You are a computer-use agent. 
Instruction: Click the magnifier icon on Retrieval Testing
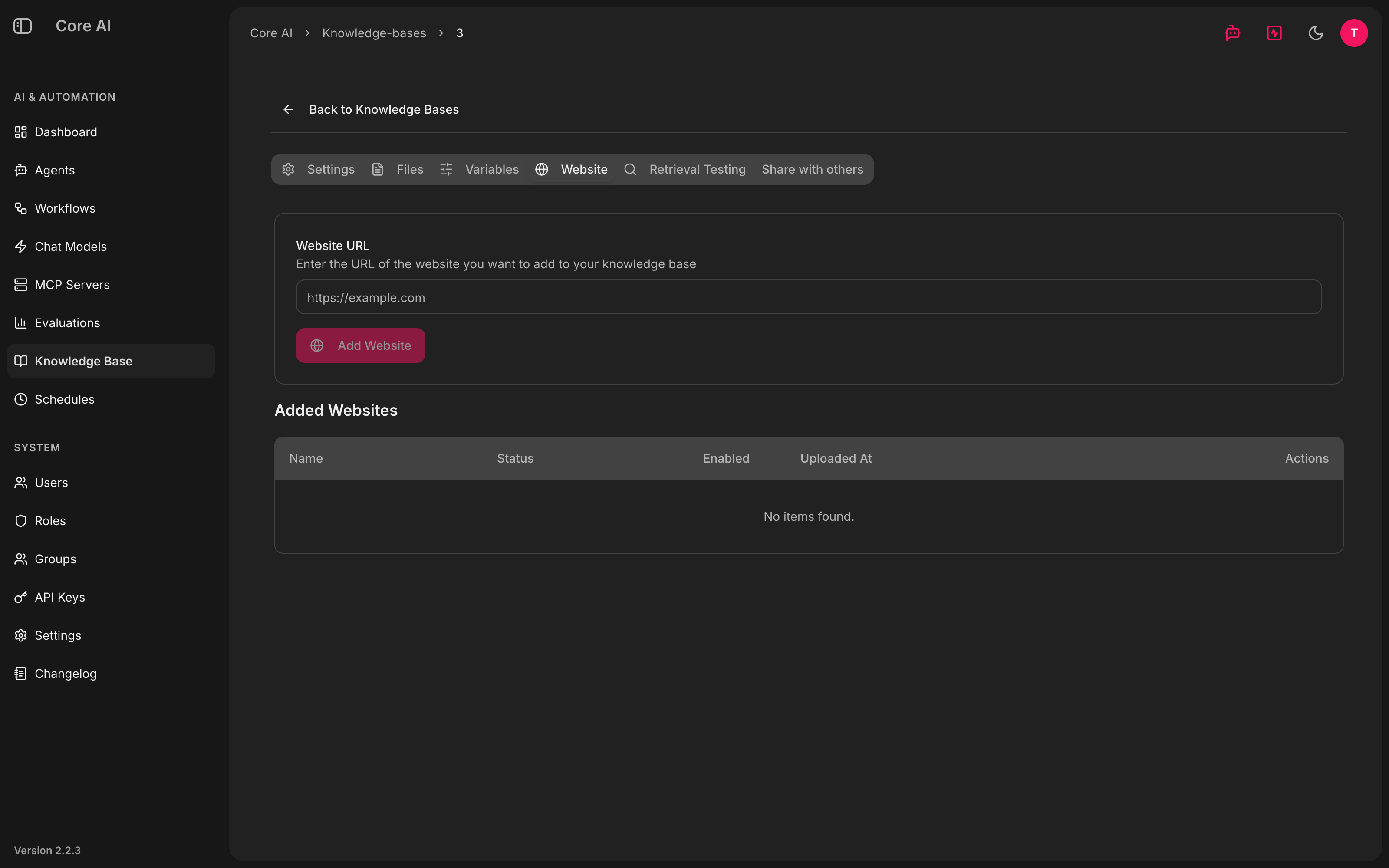coord(630,169)
